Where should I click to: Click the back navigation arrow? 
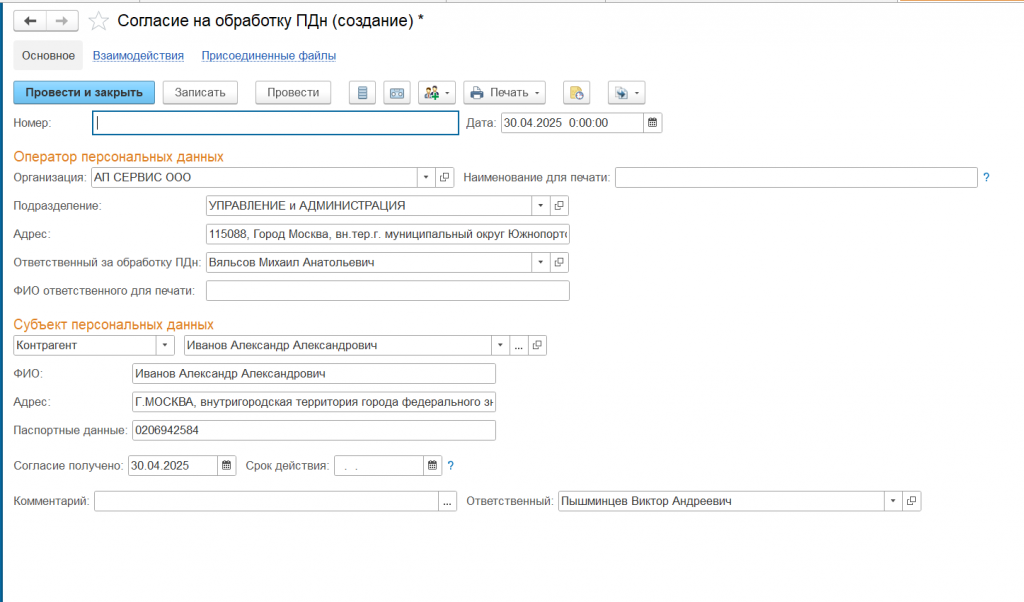pos(30,21)
